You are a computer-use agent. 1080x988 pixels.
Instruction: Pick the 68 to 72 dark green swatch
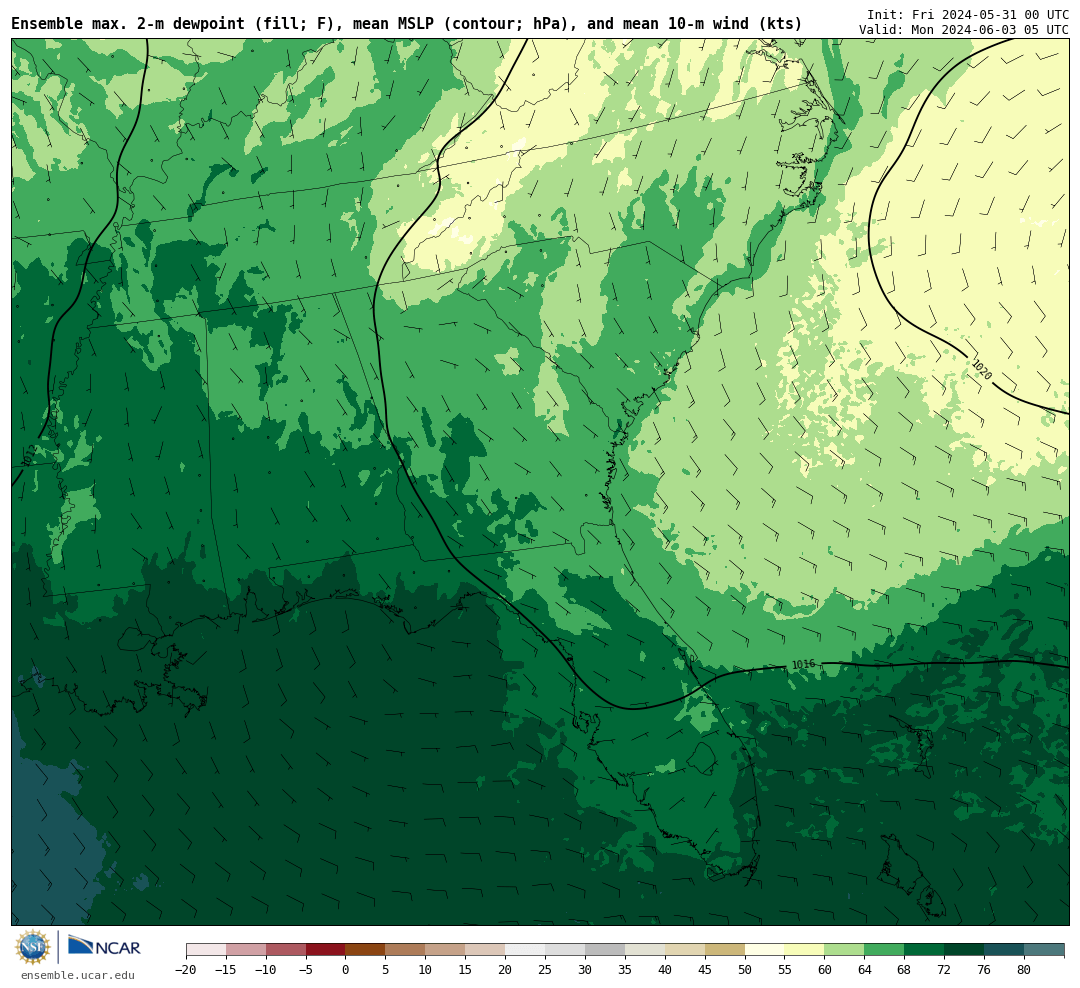[925, 950]
